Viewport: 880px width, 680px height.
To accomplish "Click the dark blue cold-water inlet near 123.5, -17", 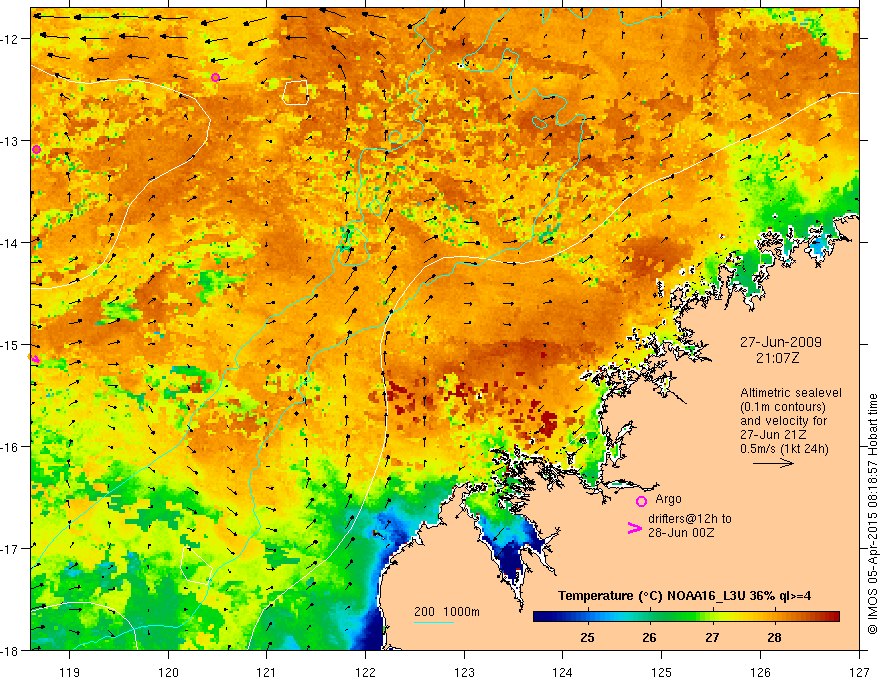I will click(511, 558).
